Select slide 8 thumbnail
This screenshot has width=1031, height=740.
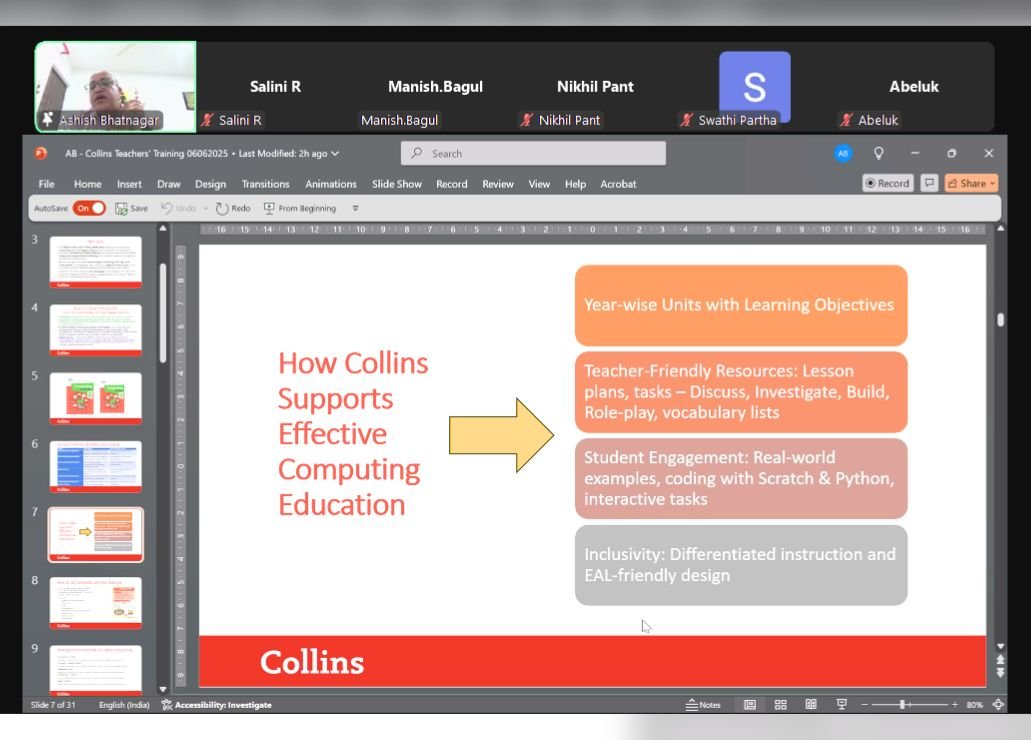[x=96, y=603]
